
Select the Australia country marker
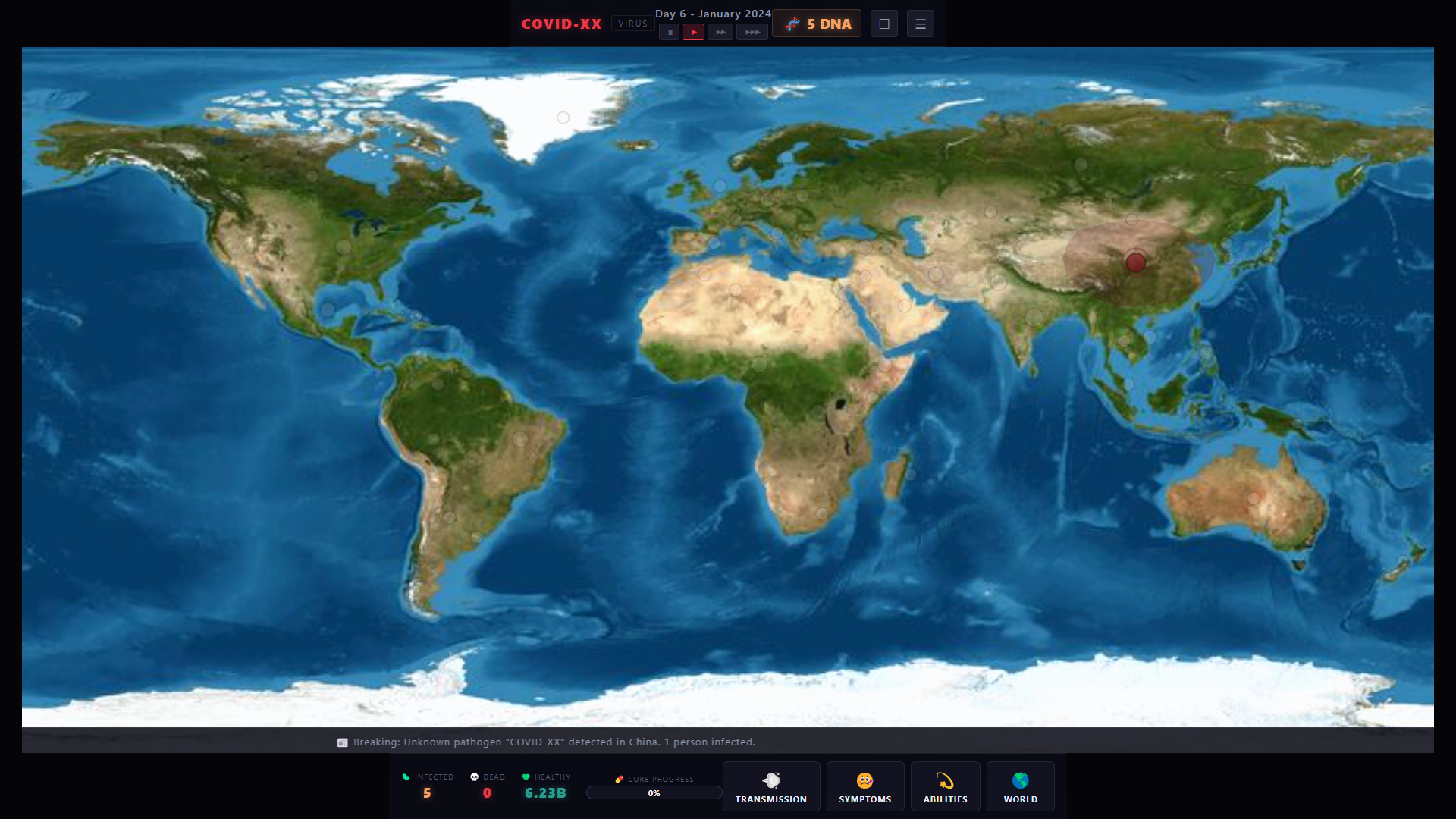(1253, 498)
